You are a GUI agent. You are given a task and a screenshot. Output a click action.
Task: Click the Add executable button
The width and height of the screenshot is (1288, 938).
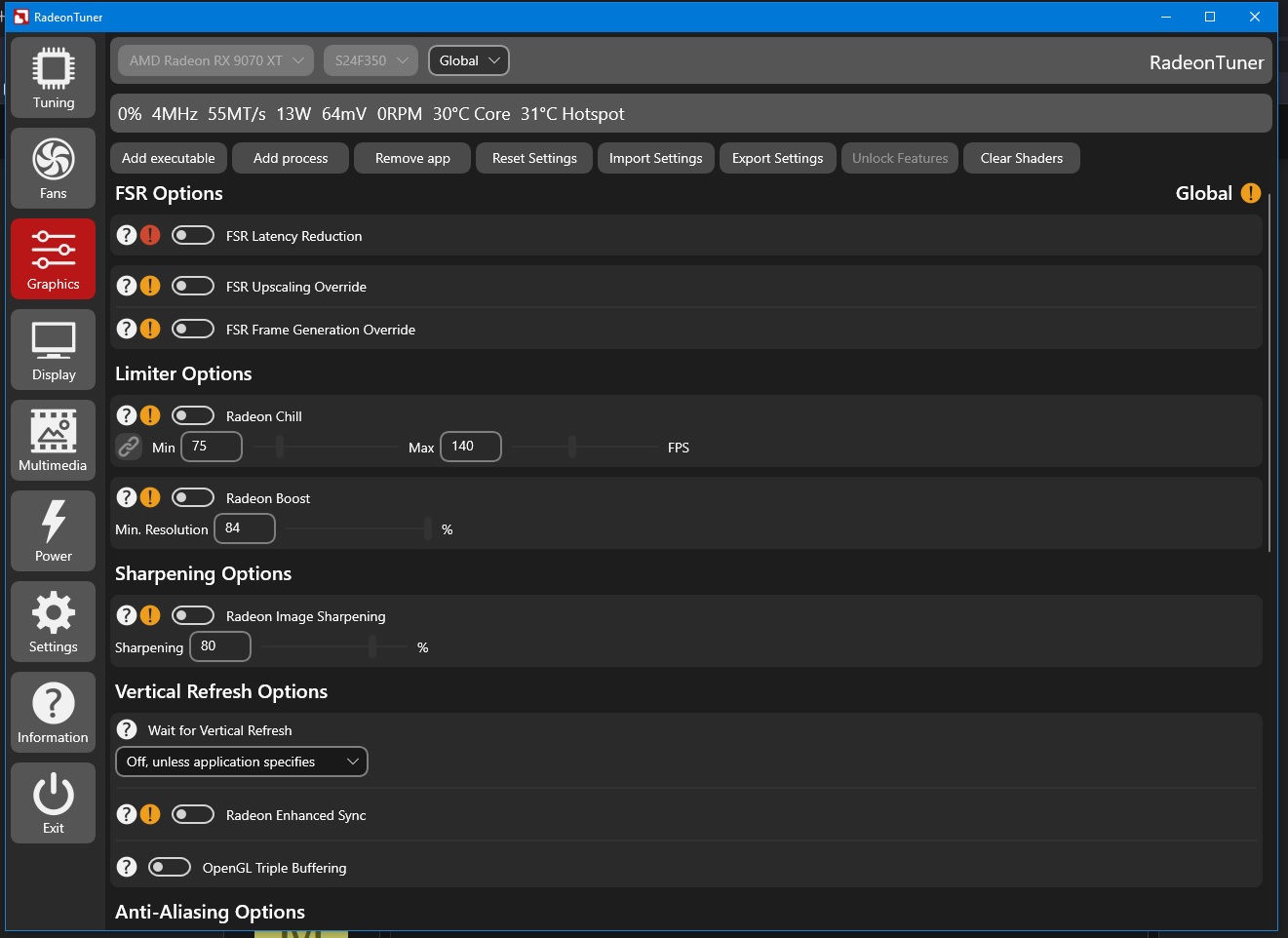click(x=169, y=158)
